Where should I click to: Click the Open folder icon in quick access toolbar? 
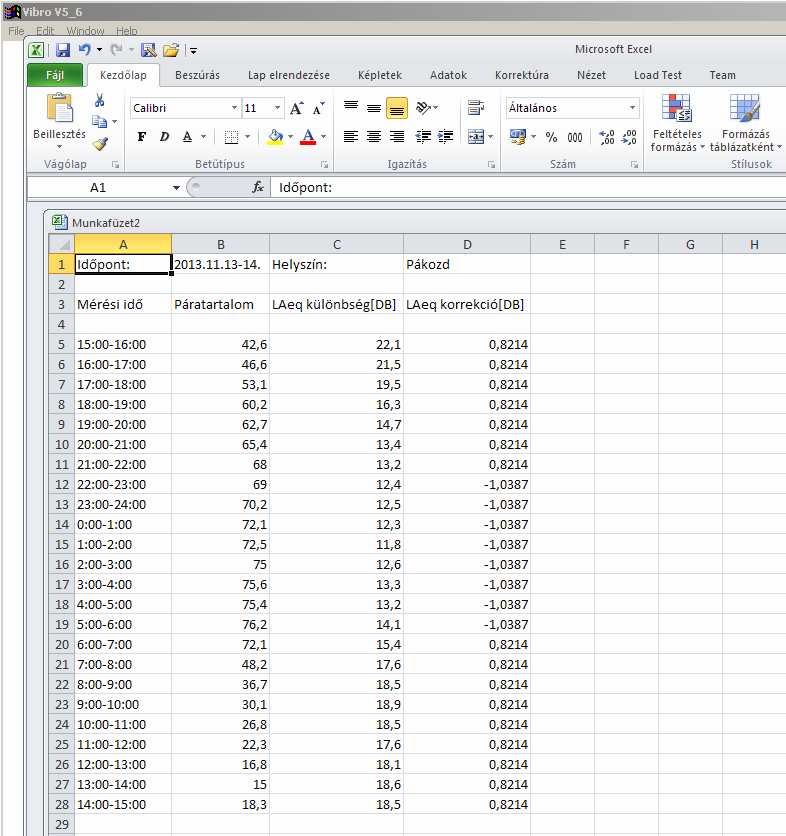tap(171, 50)
